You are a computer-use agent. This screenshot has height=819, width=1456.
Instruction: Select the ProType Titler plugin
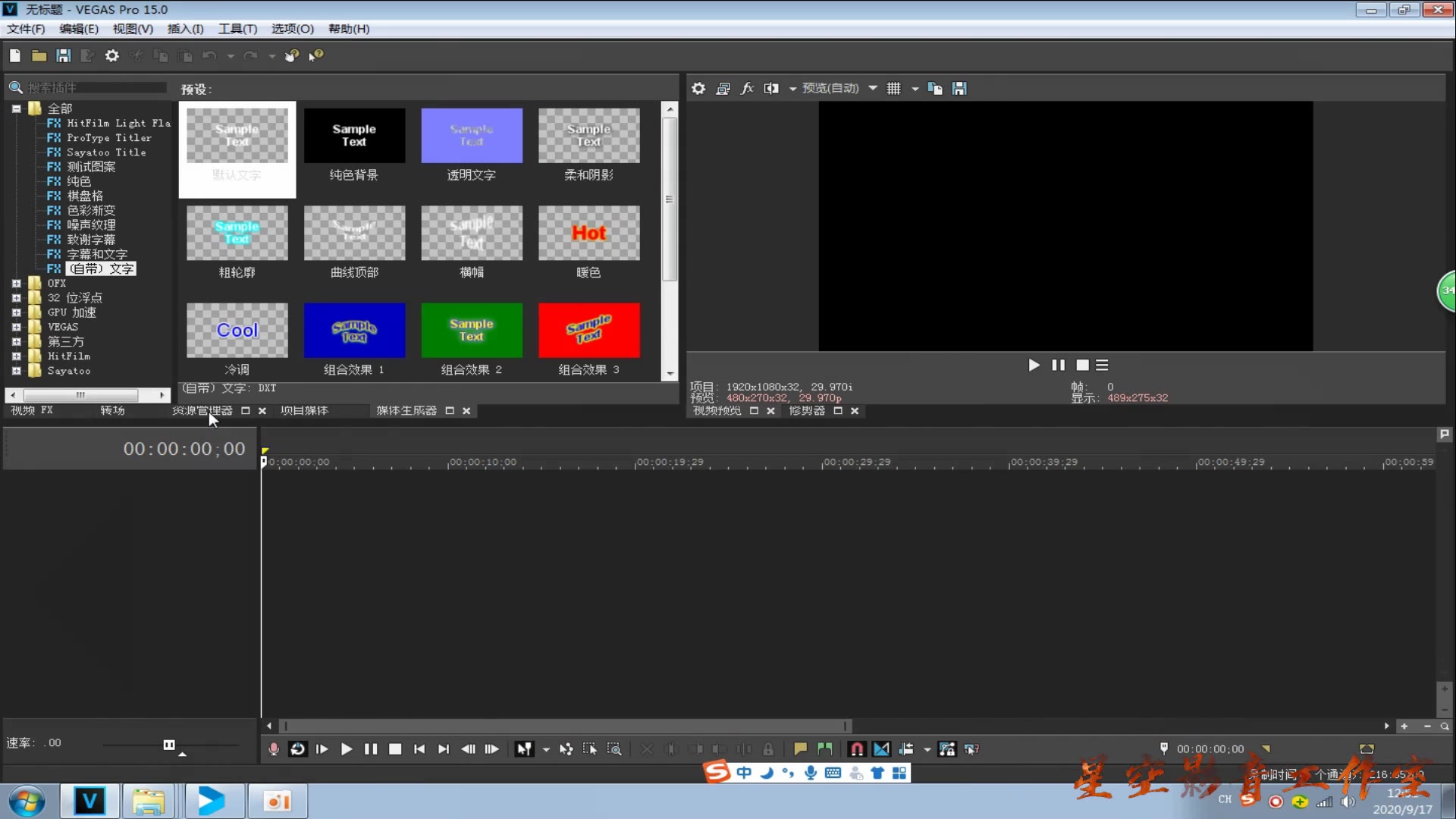pyautogui.click(x=108, y=138)
